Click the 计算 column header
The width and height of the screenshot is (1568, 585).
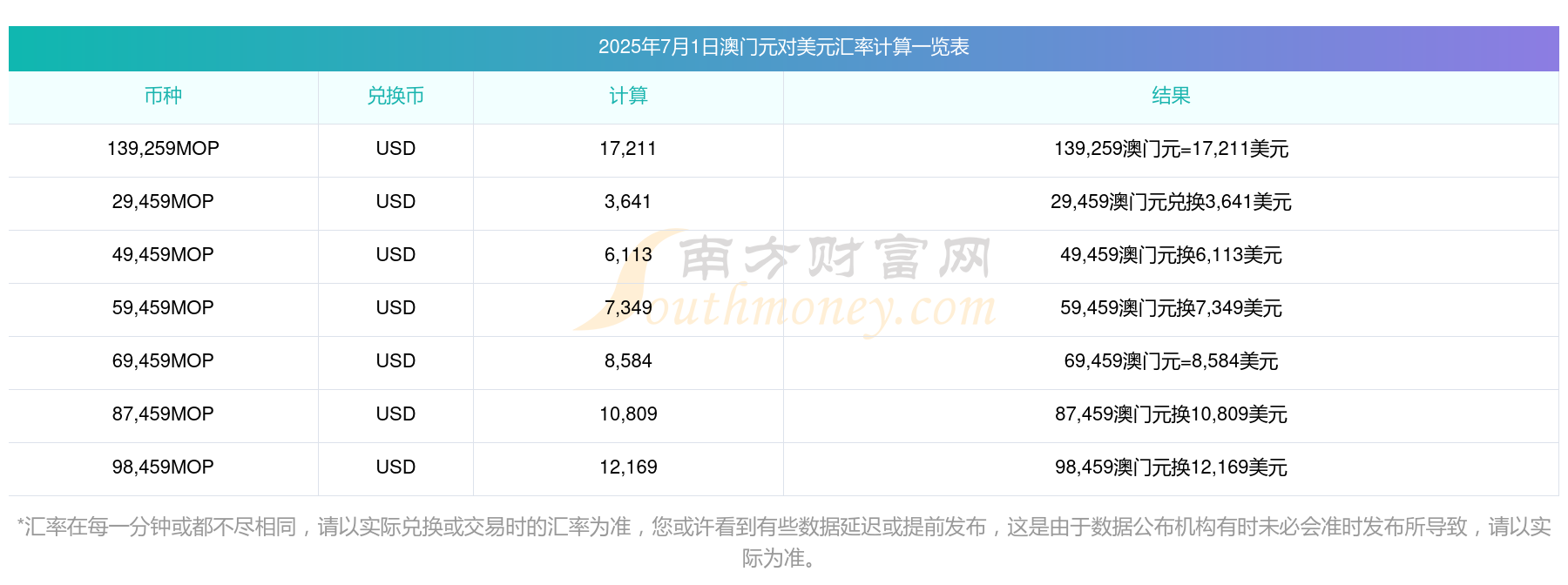click(x=628, y=97)
